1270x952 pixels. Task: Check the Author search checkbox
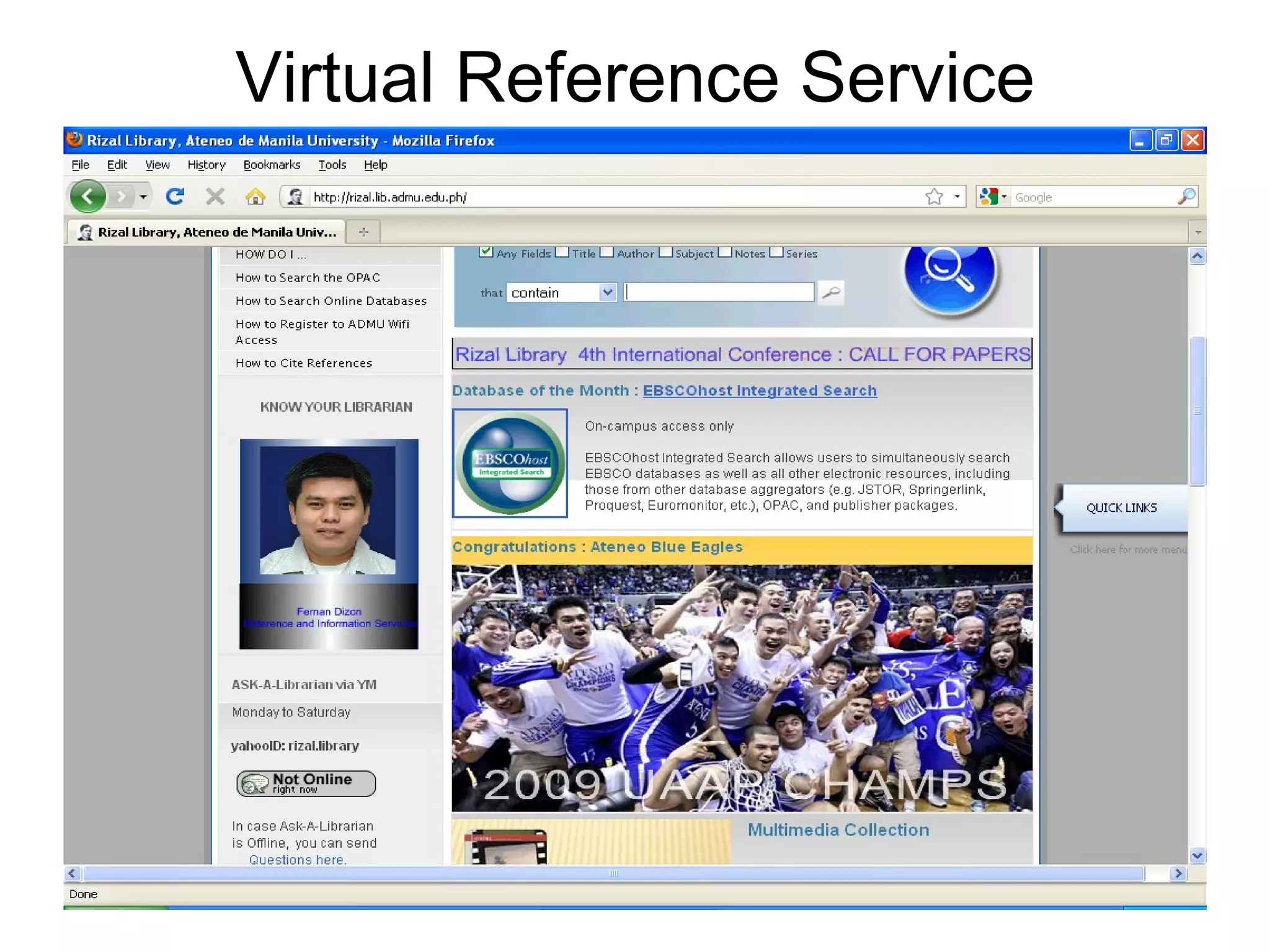(x=607, y=252)
